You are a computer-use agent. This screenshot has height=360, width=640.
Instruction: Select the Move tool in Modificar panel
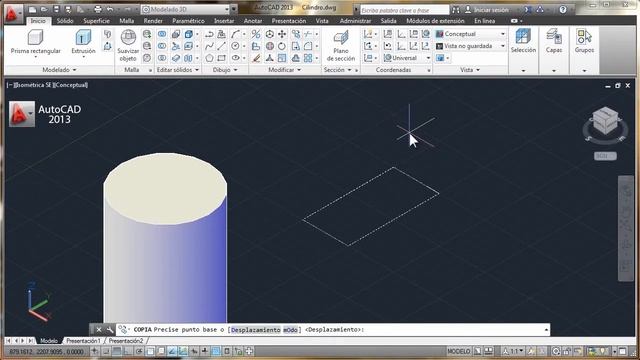tap(282, 34)
